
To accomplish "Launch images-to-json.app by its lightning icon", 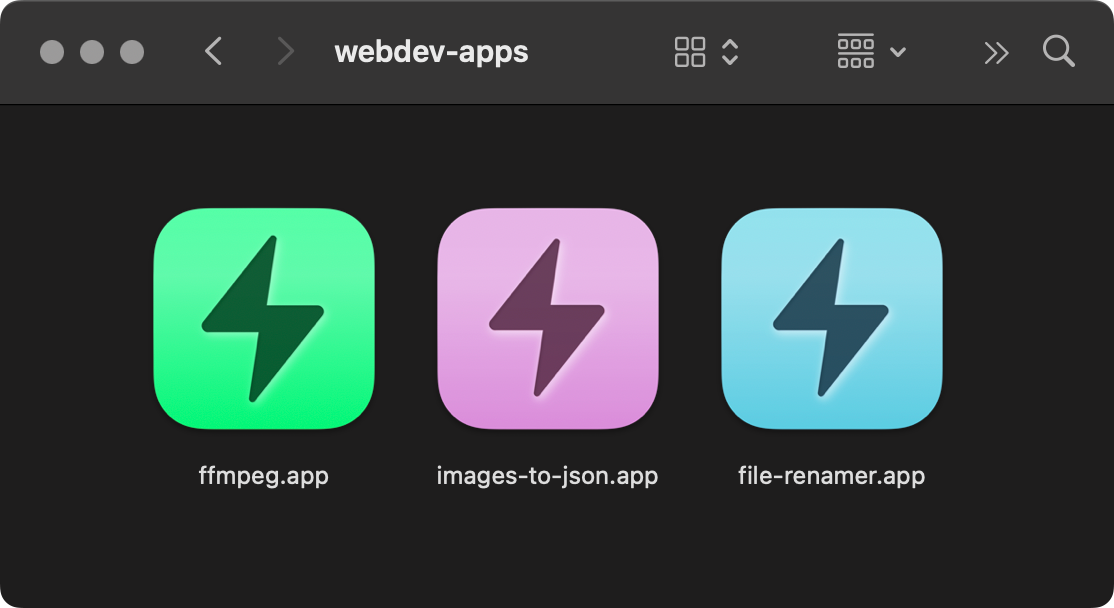I will pyautogui.click(x=547, y=320).
